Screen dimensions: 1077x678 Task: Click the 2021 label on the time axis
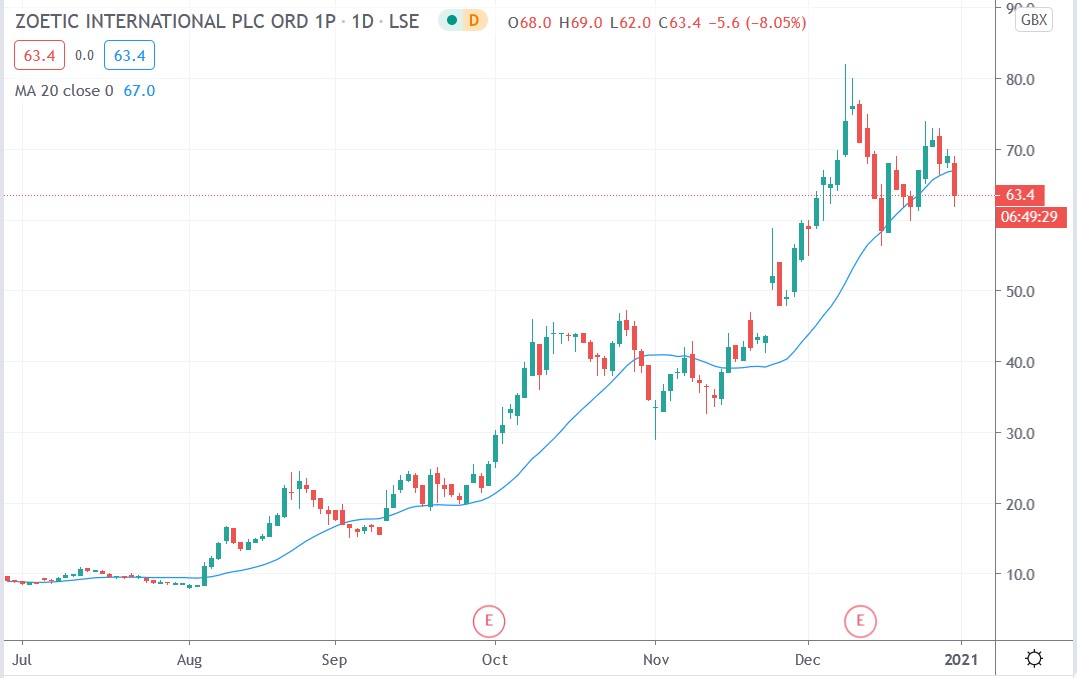[x=961, y=660]
